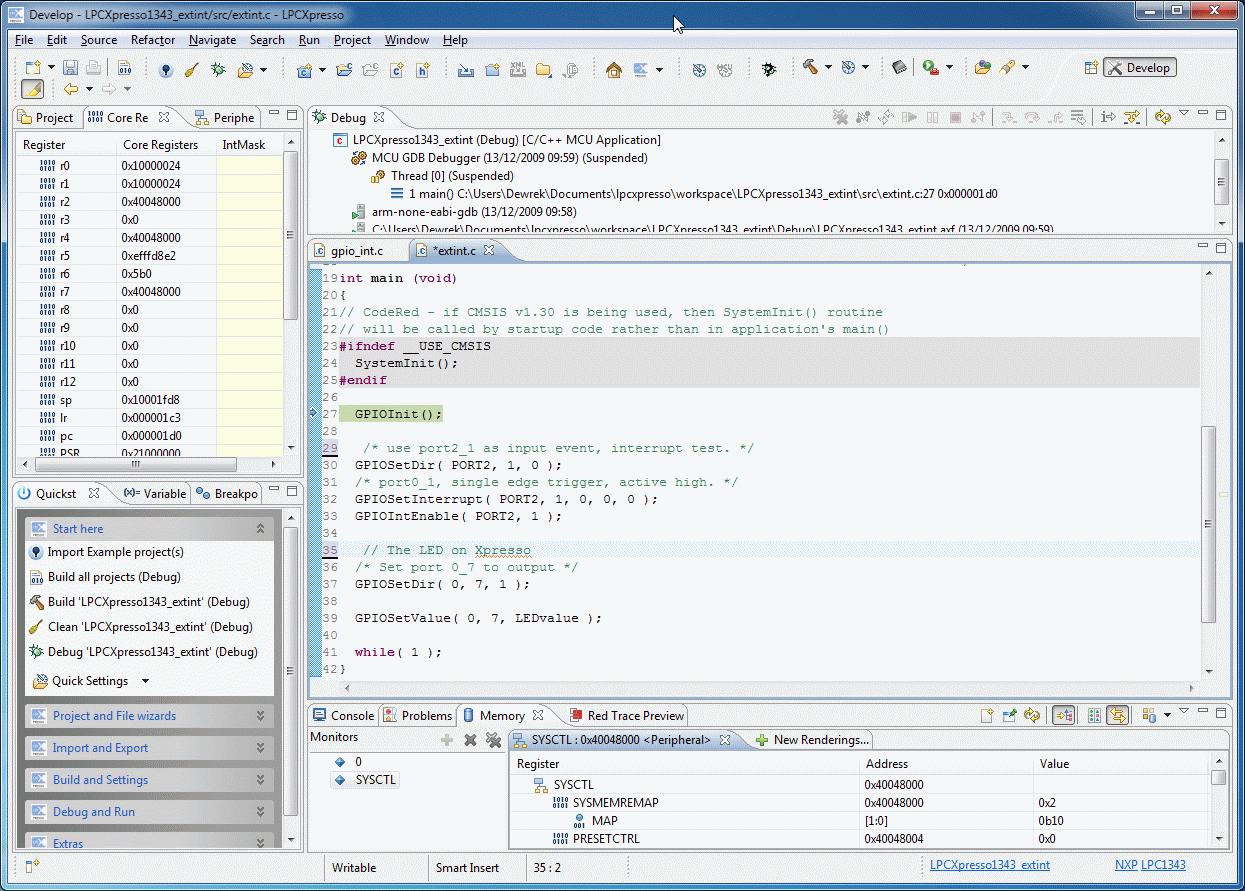Click the add memory monitor plus icon

pyautogui.click(x=447, y=740)
